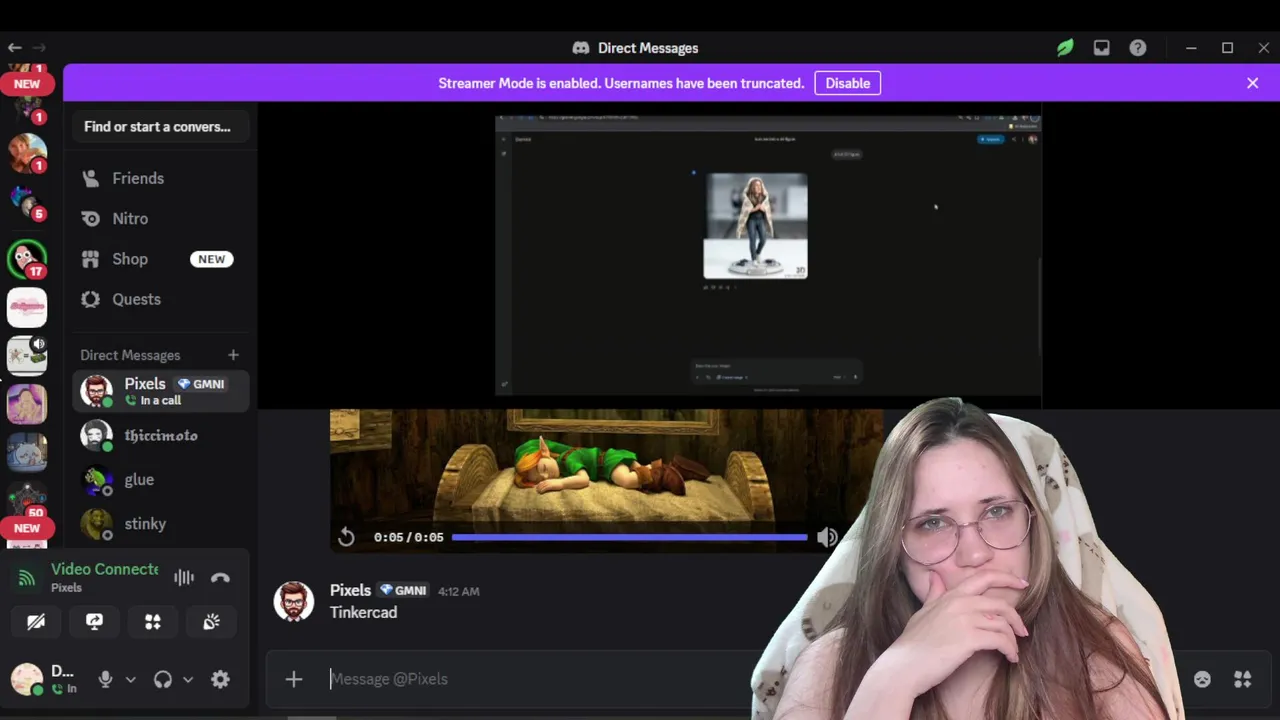The width and height of the screenshot is (1280, 720).
Task: Open the Activities launcher
Action: click(x=153, y=622)
